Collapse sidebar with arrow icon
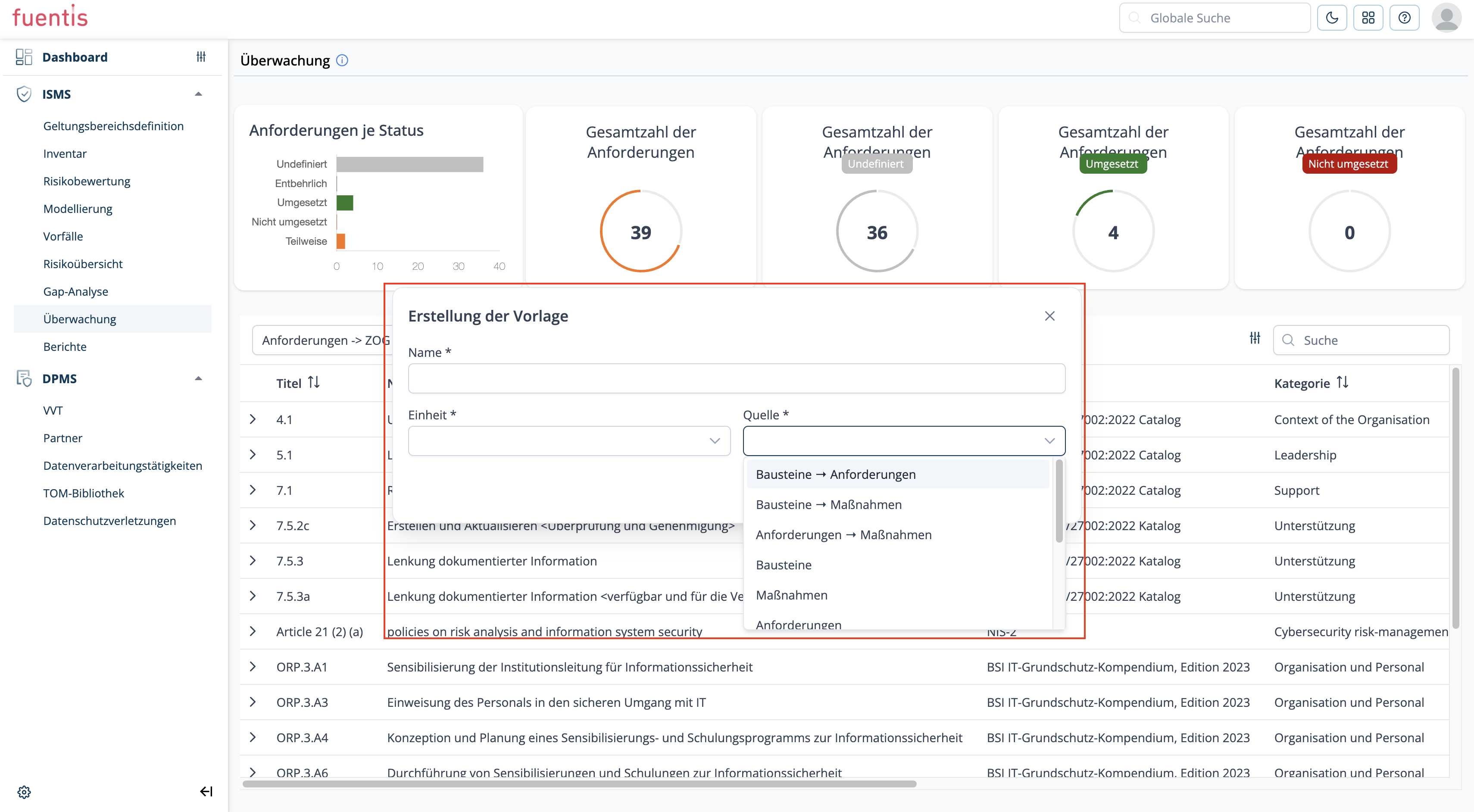The width and height of the screenshot is (1474, 812). (x=206, y=791)
